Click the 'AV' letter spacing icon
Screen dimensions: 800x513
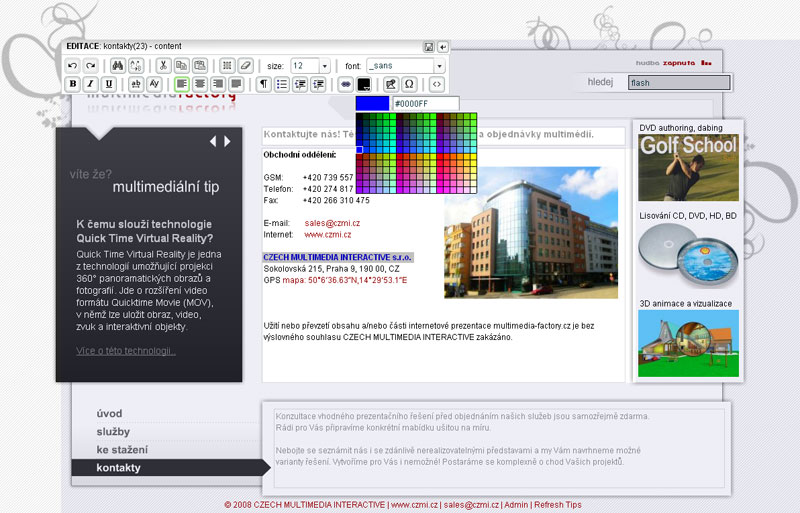click(154, 84)
